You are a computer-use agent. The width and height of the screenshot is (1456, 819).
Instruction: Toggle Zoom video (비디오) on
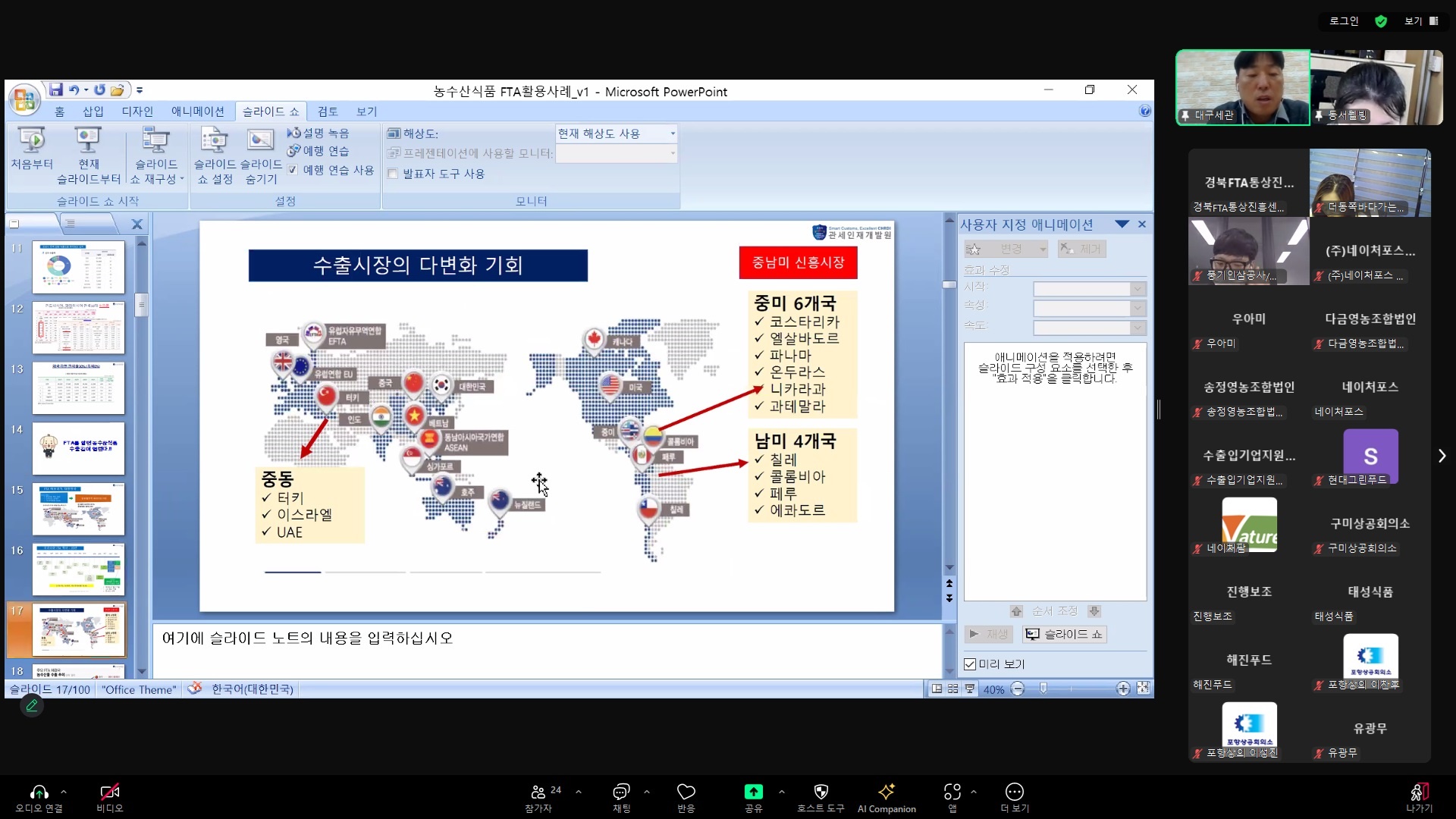(x=109, y=798)
